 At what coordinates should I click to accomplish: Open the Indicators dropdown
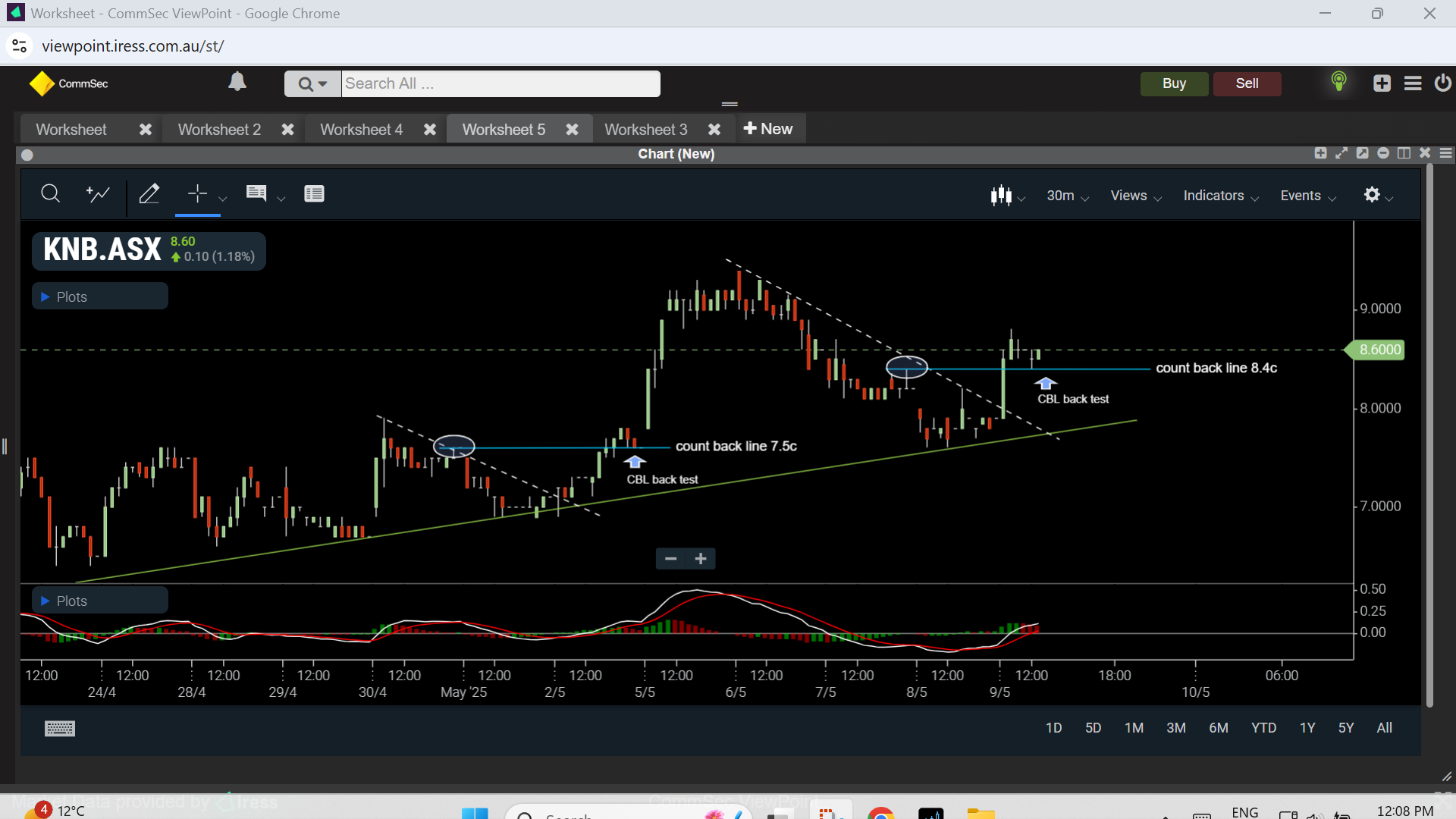(1221, 196)
